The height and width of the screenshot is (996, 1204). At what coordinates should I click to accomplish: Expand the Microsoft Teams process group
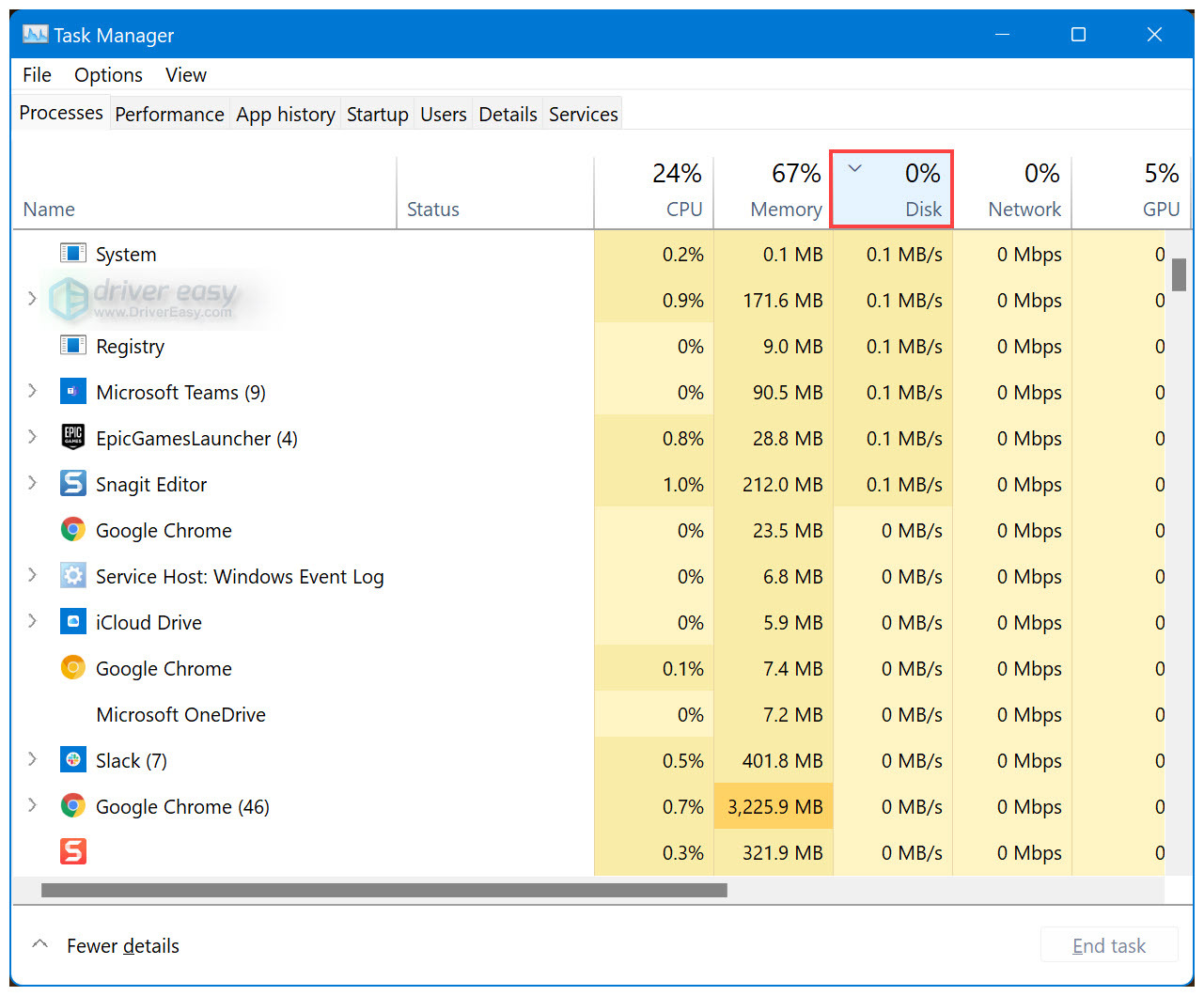32,391
